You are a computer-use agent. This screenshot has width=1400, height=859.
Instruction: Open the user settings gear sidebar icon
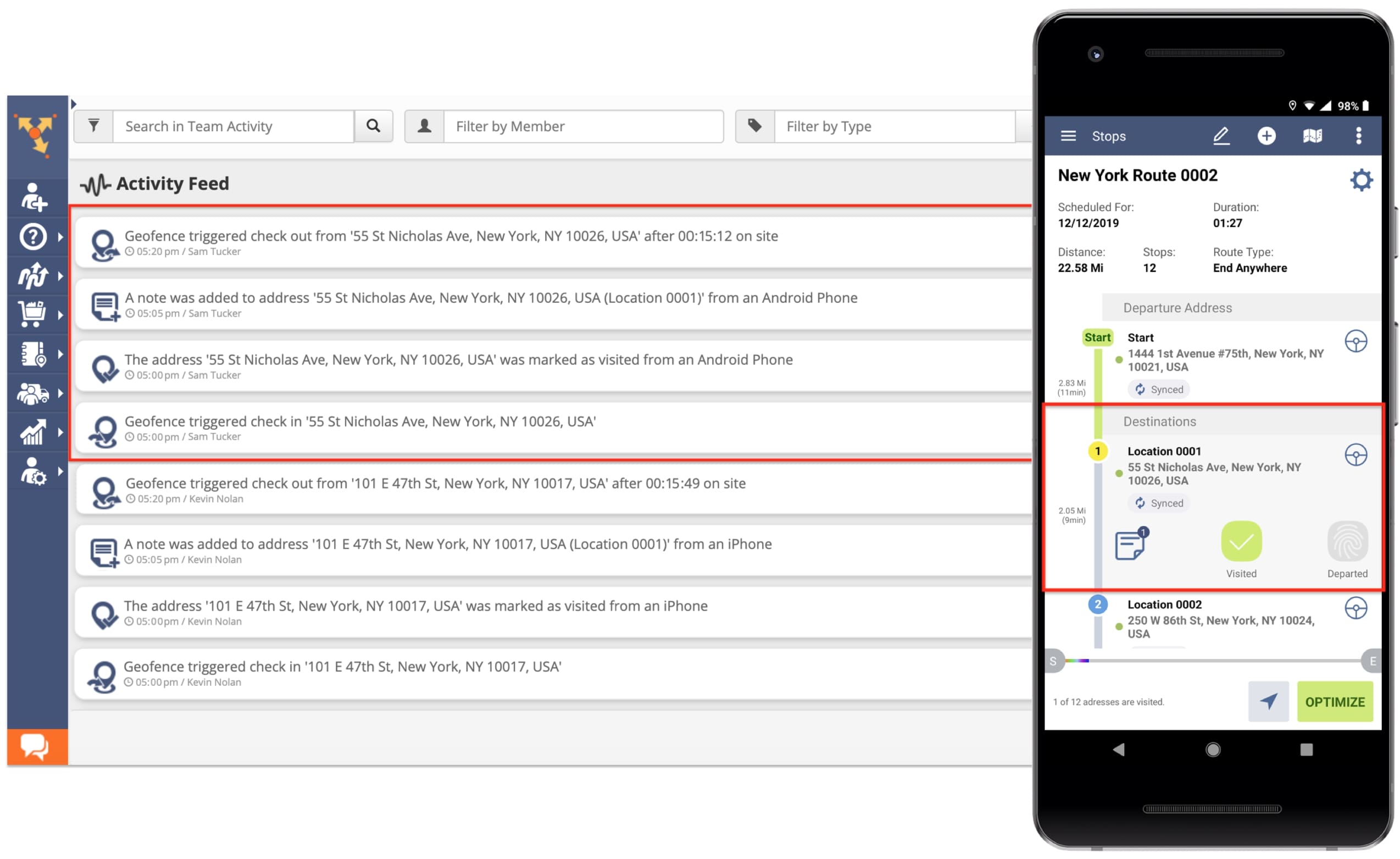pos(33,472)
